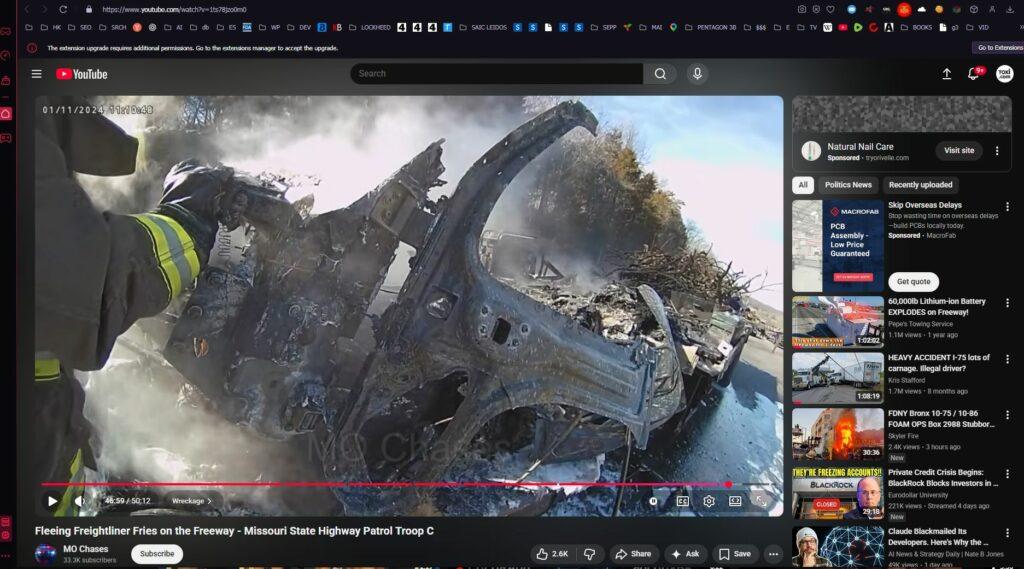Expand the Wreckage chapter list
This screenshot has width=1024, height=569.
pos(191,501)
